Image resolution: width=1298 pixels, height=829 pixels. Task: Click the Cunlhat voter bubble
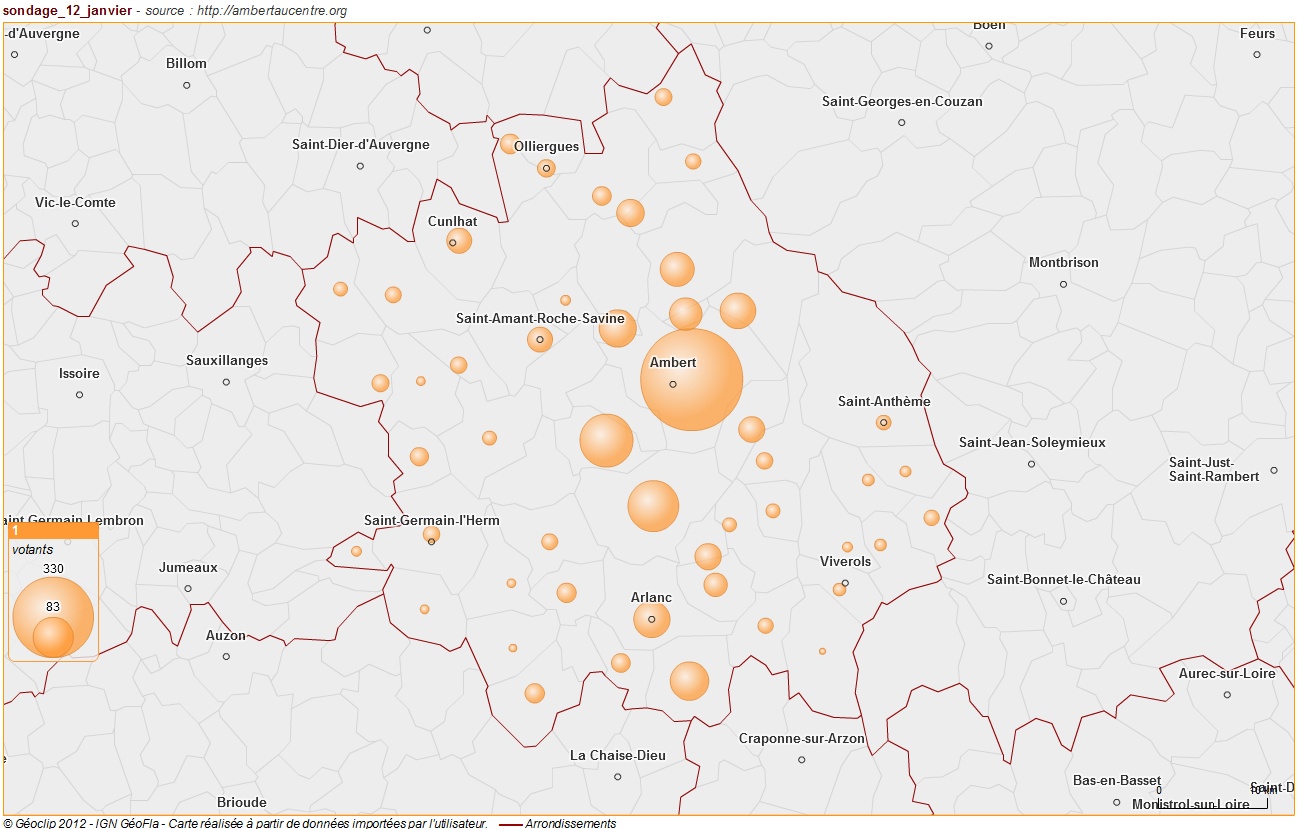[x=458, y=241]
